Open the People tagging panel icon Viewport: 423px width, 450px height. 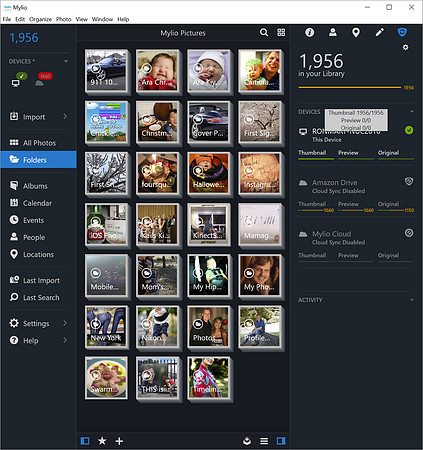[x=333, y=32]
